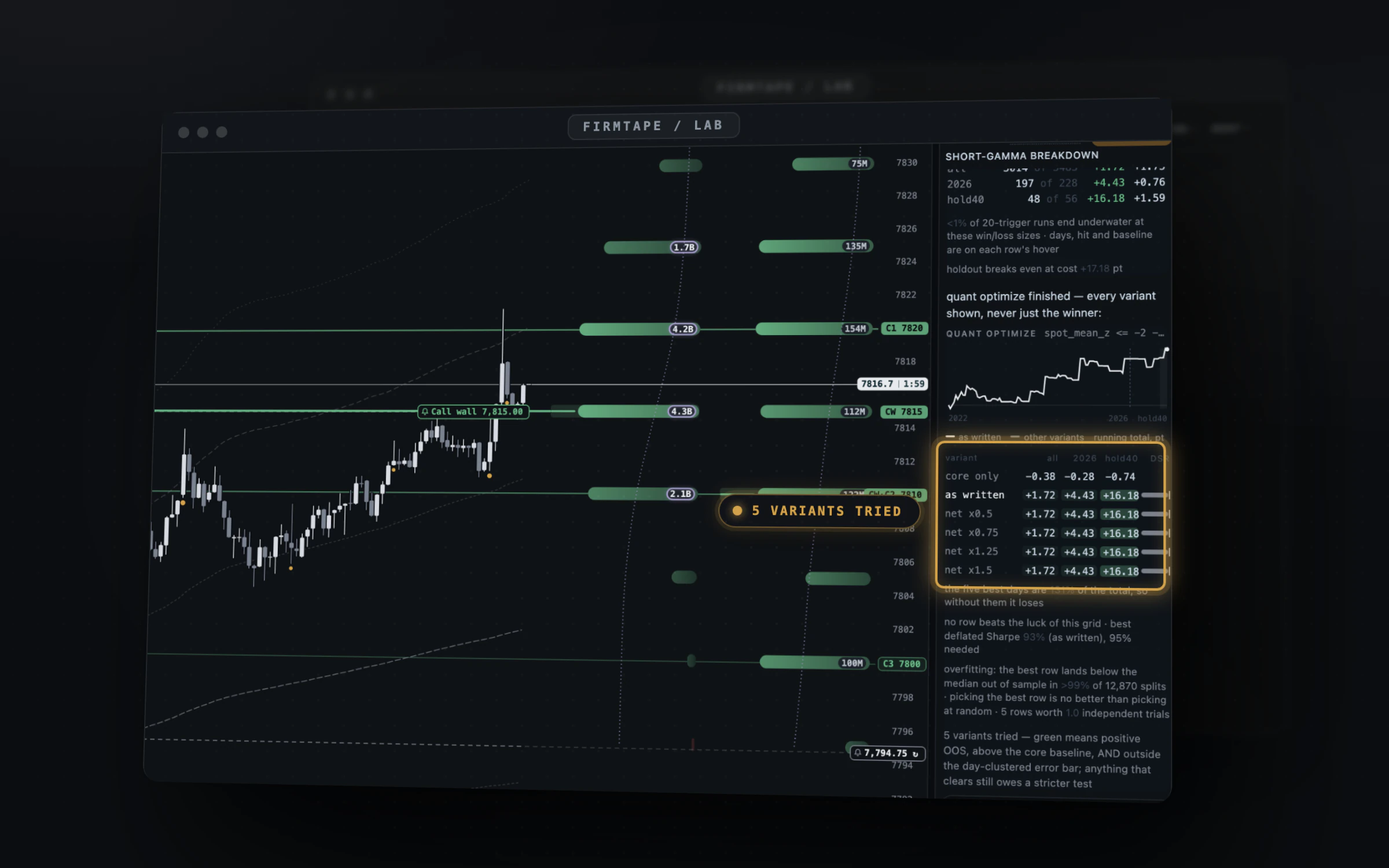Click the DSR bar on 'as written' row
1389x868 pixels.
[x=1155, y=495]
